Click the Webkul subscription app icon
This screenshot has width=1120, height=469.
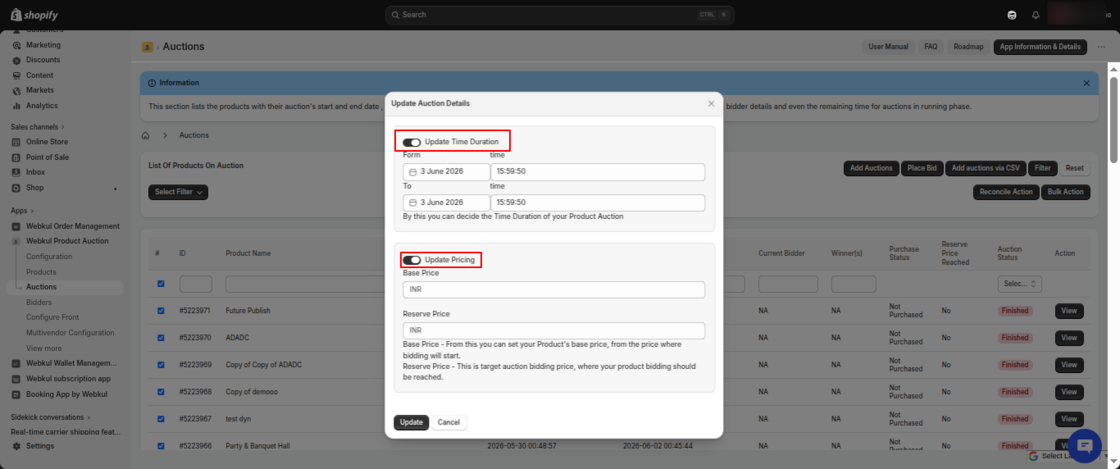pyautogui.click(x=16, y=378)
